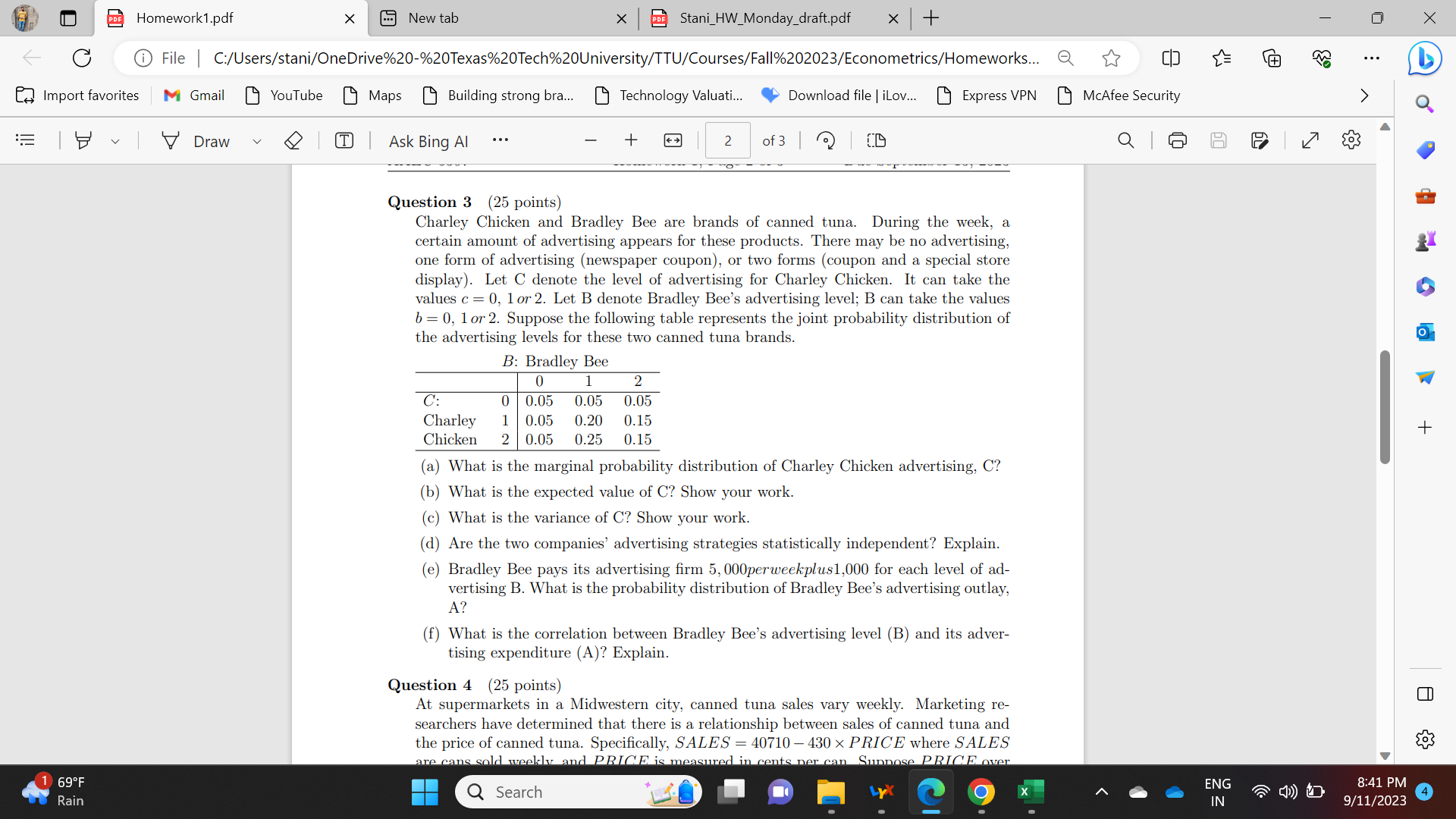Activate the Highlight tool
The height and width of the screenshot is (819, 1456).
point(83,140)
